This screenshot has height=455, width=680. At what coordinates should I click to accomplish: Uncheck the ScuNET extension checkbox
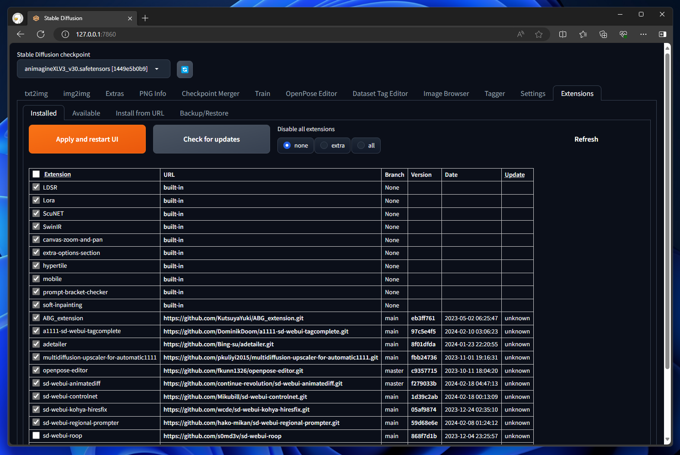[x=36, y=213]
